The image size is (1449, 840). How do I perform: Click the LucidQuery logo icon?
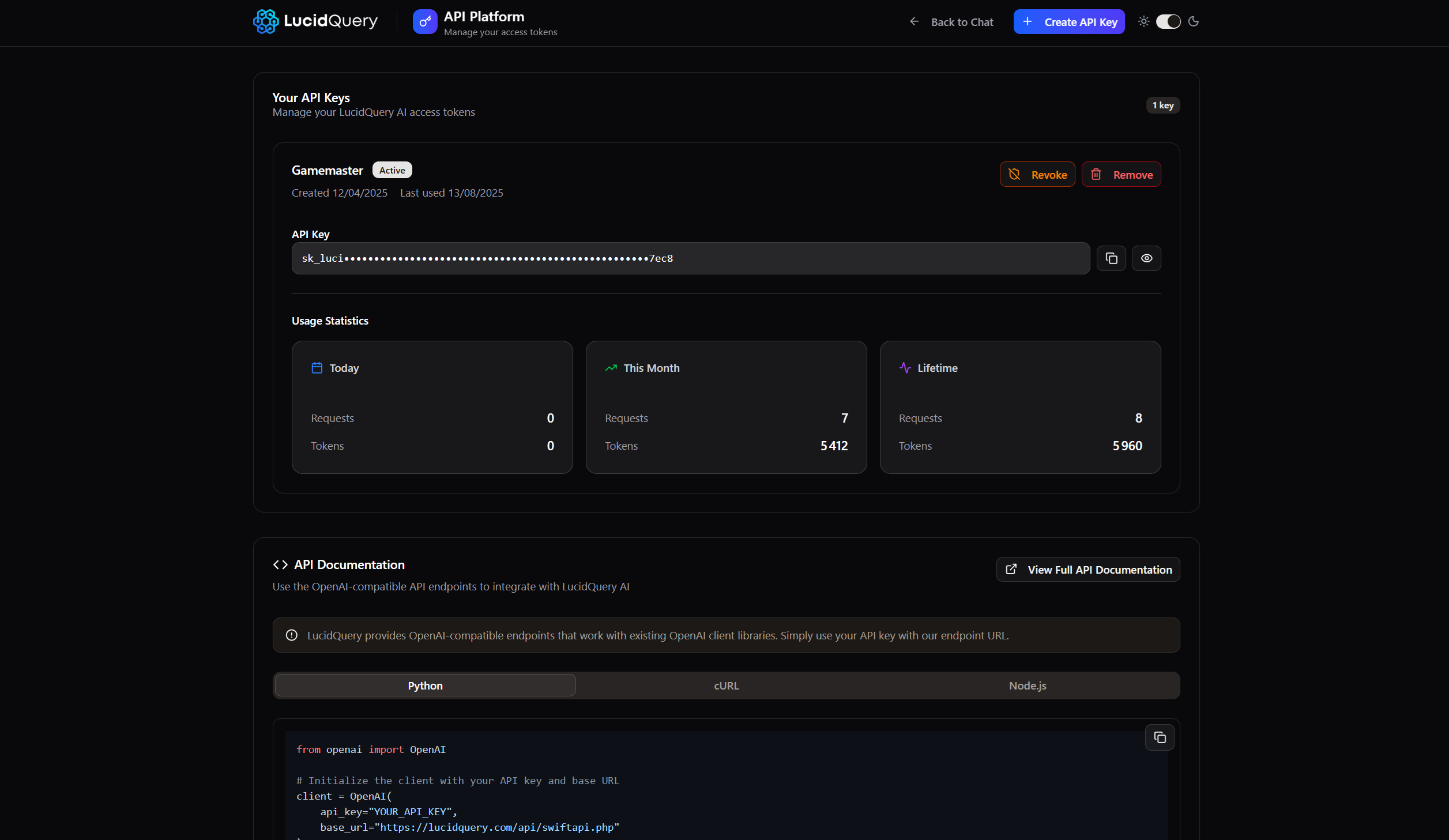click(x=266, y=21)
